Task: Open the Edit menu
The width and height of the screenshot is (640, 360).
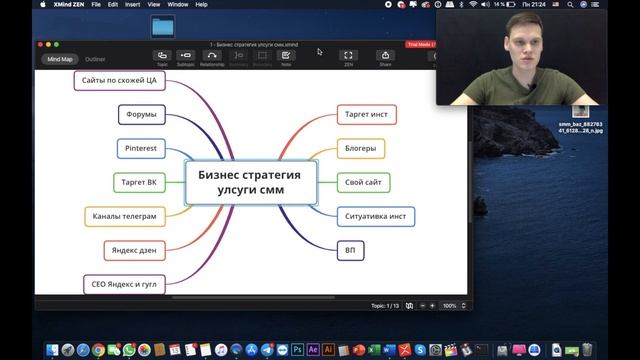Action: 113,4
